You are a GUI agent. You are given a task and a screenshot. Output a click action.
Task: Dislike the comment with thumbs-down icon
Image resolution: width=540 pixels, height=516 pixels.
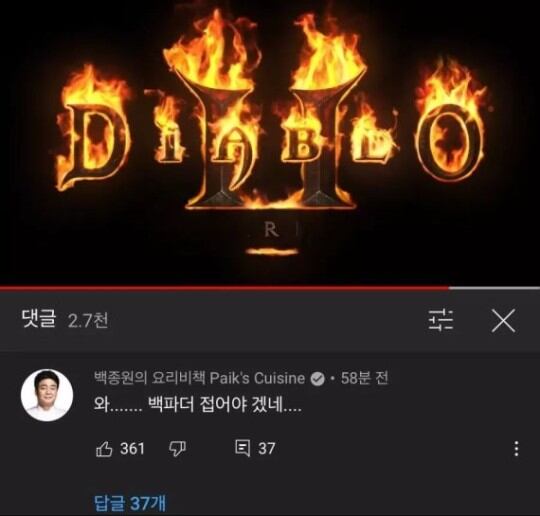pyautogui.click(x=177, y=449)
